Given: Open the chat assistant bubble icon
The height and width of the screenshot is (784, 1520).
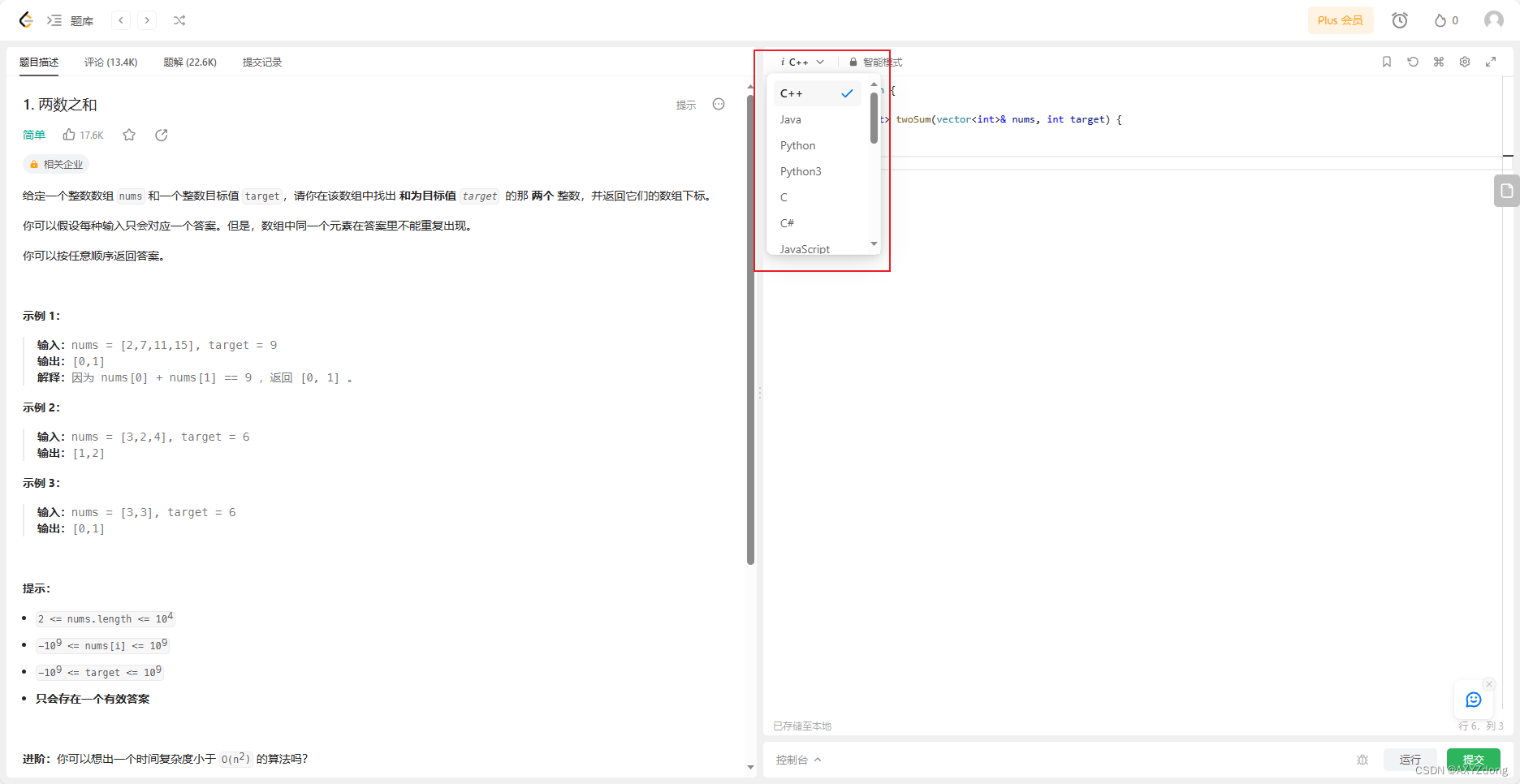Looking at the screenshot, I should point(1474,700).
